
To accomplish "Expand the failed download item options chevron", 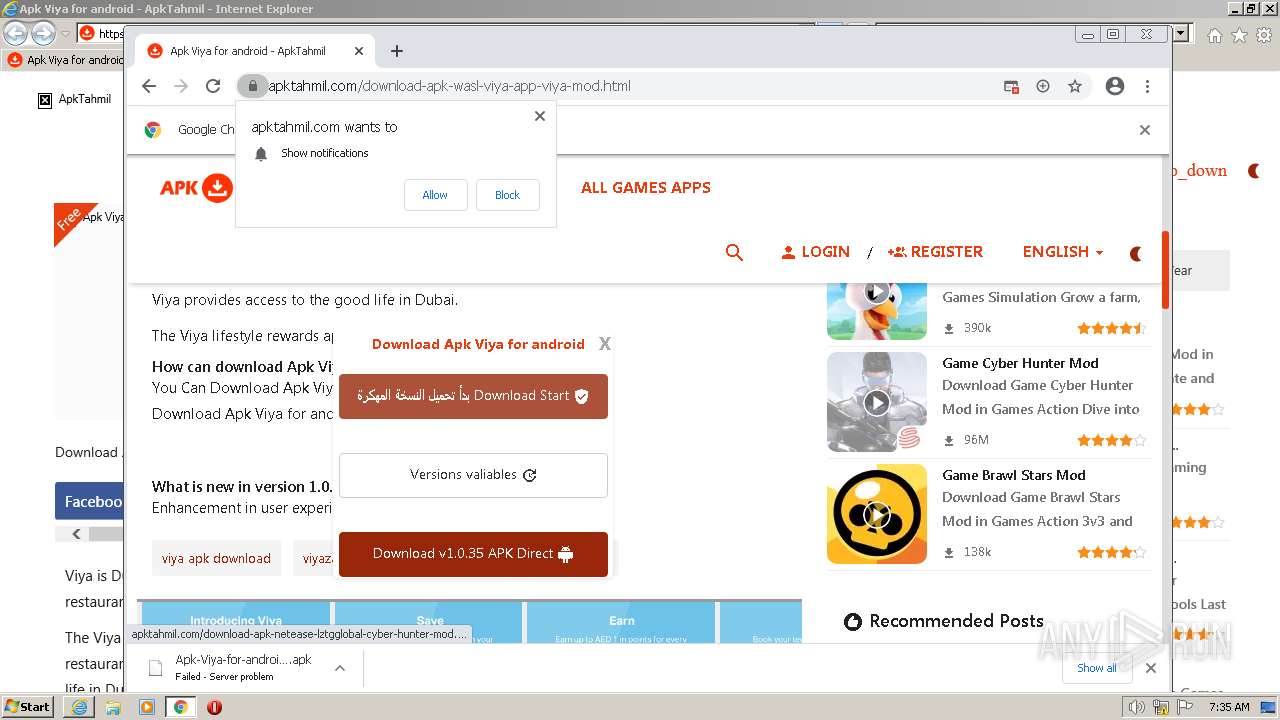I will (x=340, y=668).
